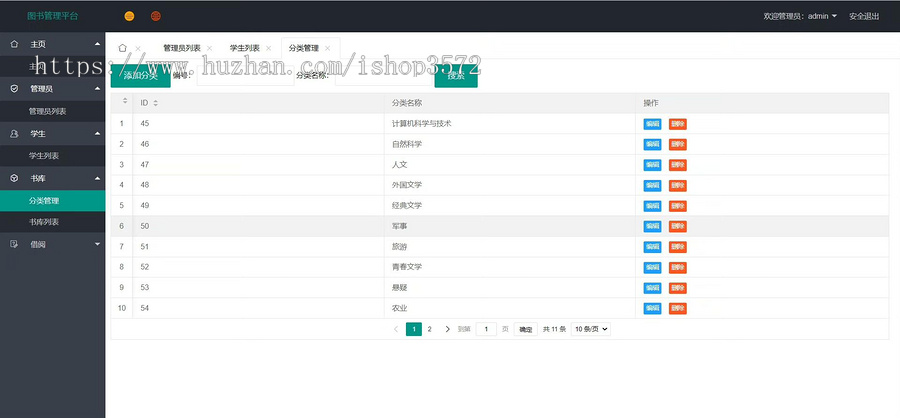Image resolution: width=900 pixels, height=418 pixels.
Task: Collapse the 学生 sidebar section
Action: click(97, 134)
